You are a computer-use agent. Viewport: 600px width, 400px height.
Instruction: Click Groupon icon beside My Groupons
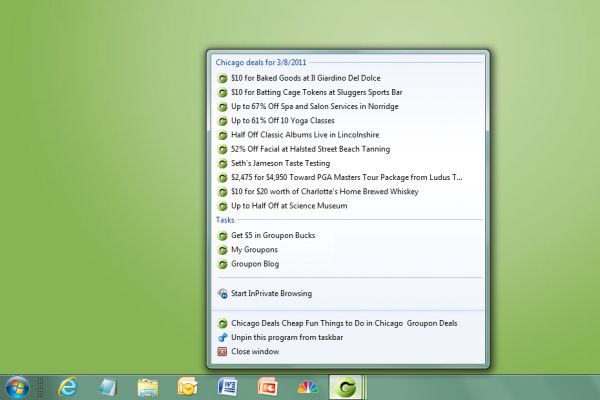(222, 250)
